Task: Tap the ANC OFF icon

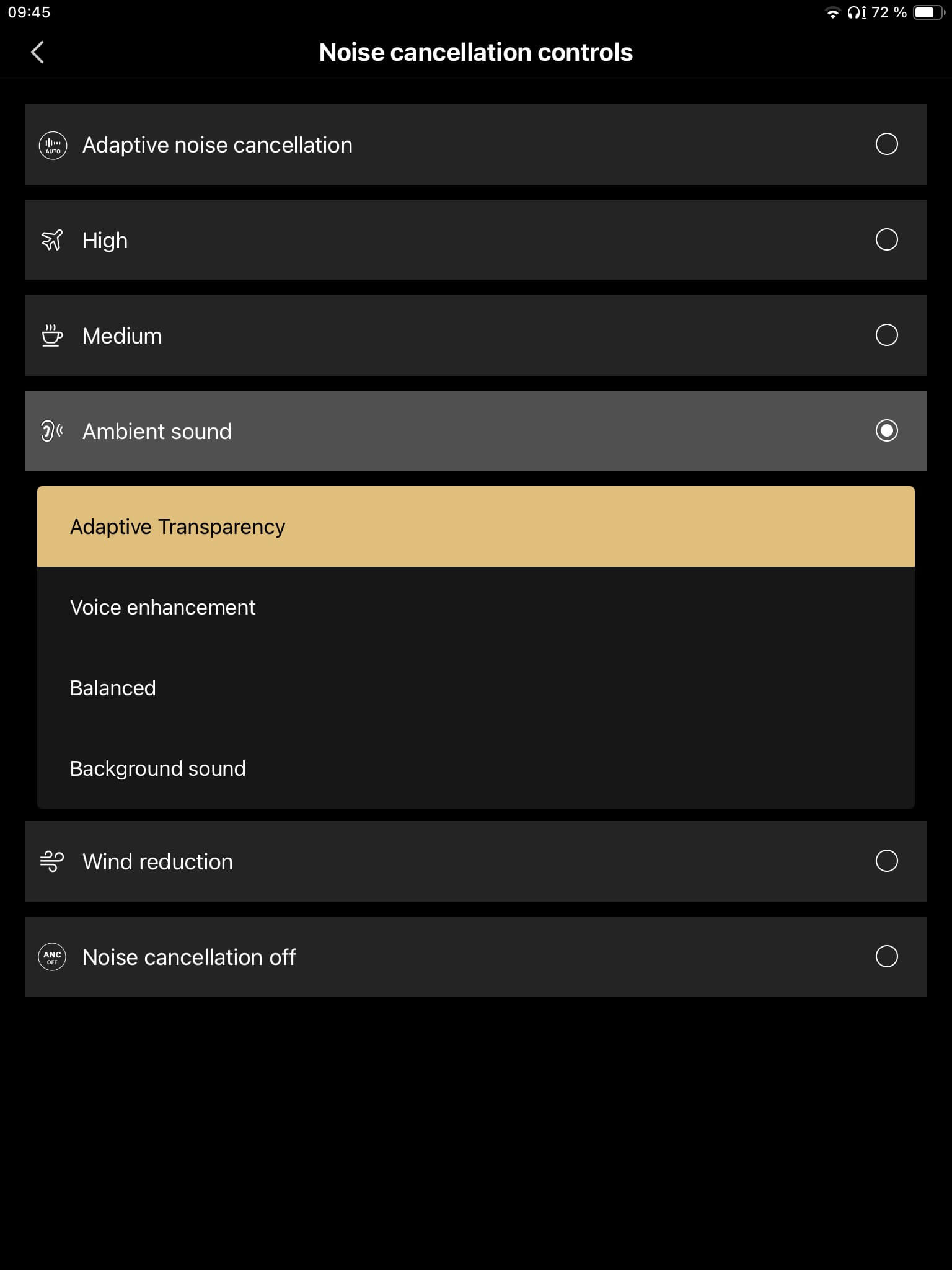Action: point(52,957)
